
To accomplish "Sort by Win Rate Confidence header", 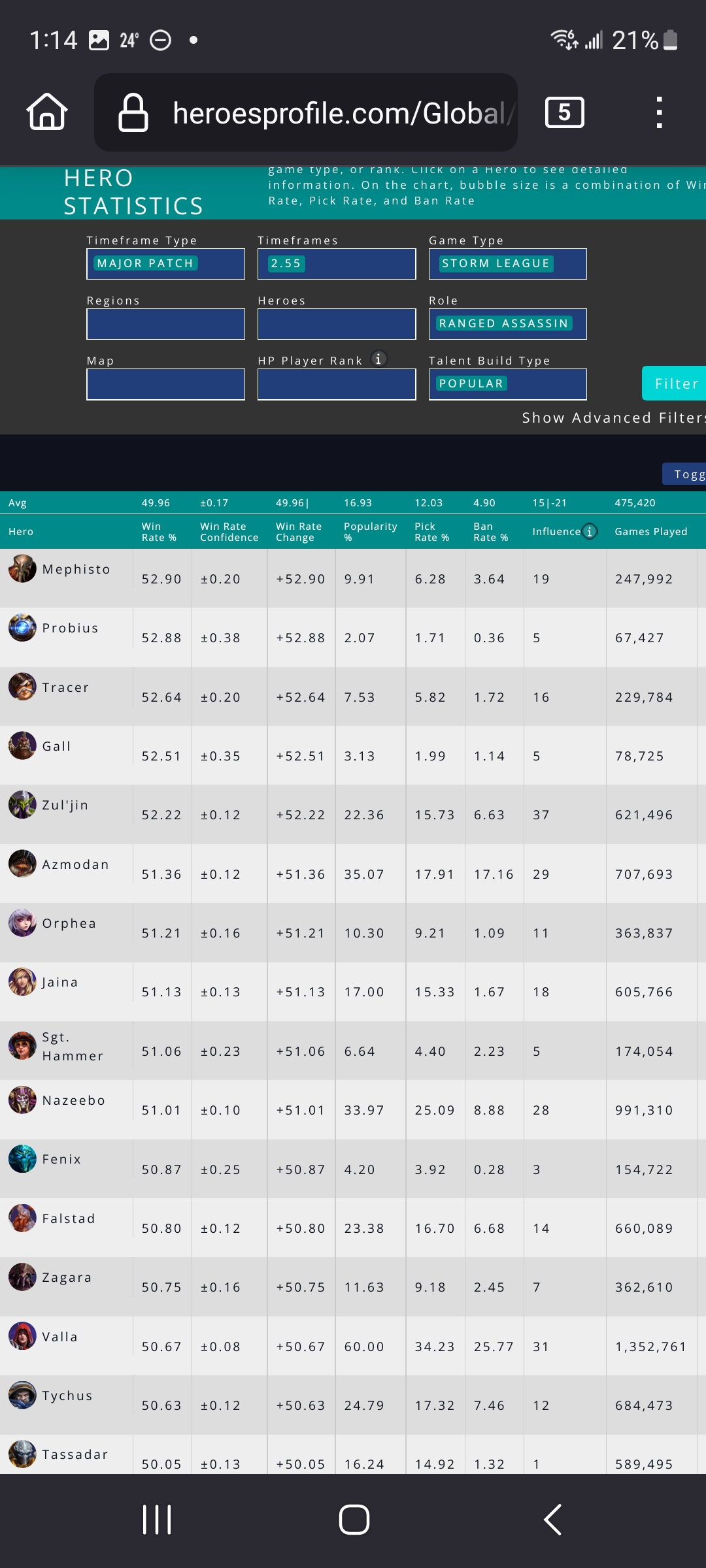I will (x=229, y=532).
